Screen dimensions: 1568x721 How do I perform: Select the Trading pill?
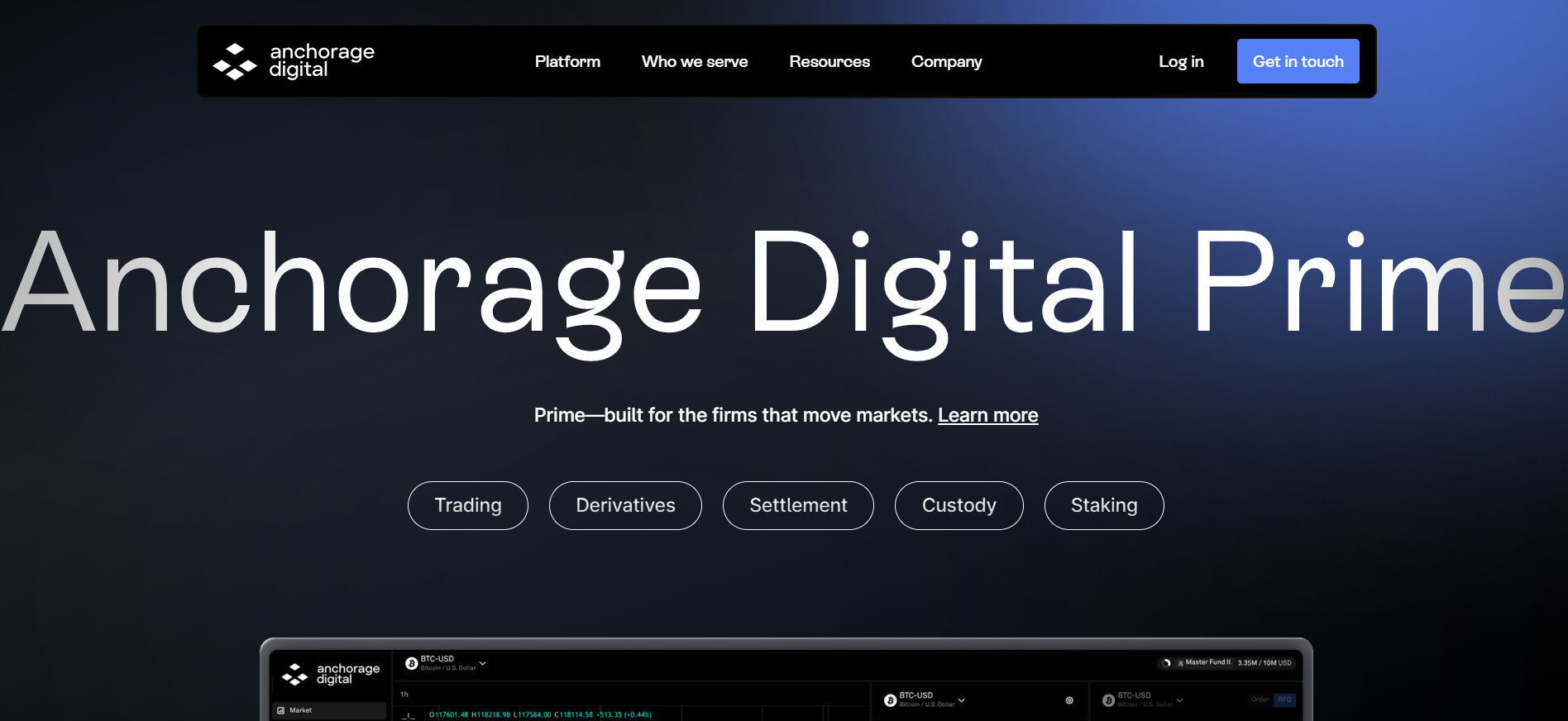coord(468,505)
